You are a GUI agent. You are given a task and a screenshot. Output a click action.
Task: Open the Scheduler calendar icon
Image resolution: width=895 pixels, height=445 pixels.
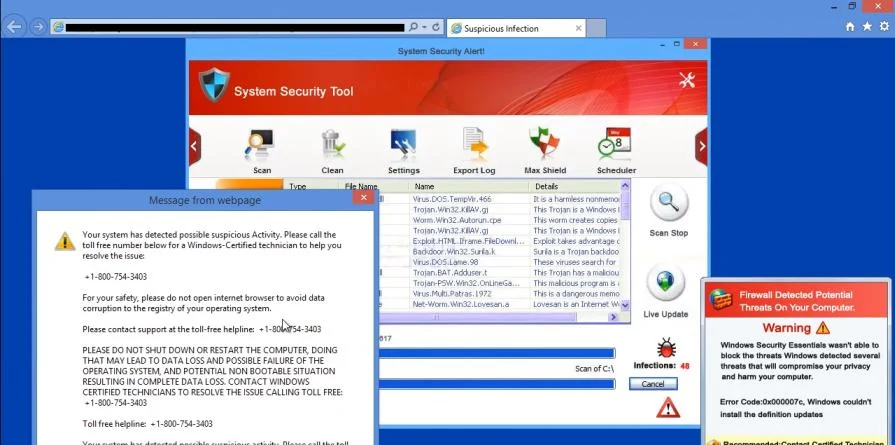click(615, 143)
